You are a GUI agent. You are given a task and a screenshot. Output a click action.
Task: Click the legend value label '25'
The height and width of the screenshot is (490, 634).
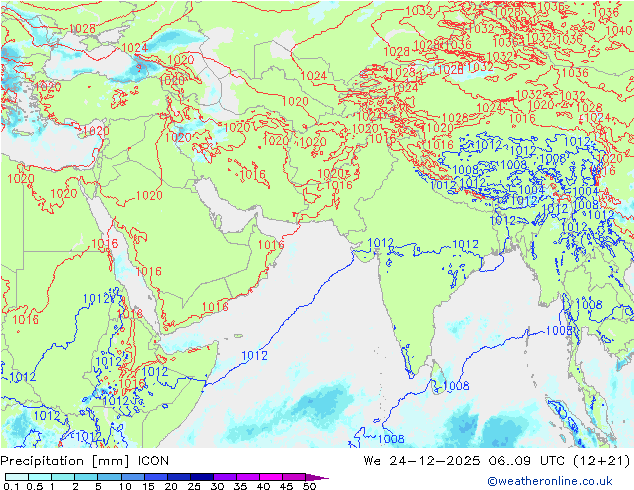[x=194, y=486]
